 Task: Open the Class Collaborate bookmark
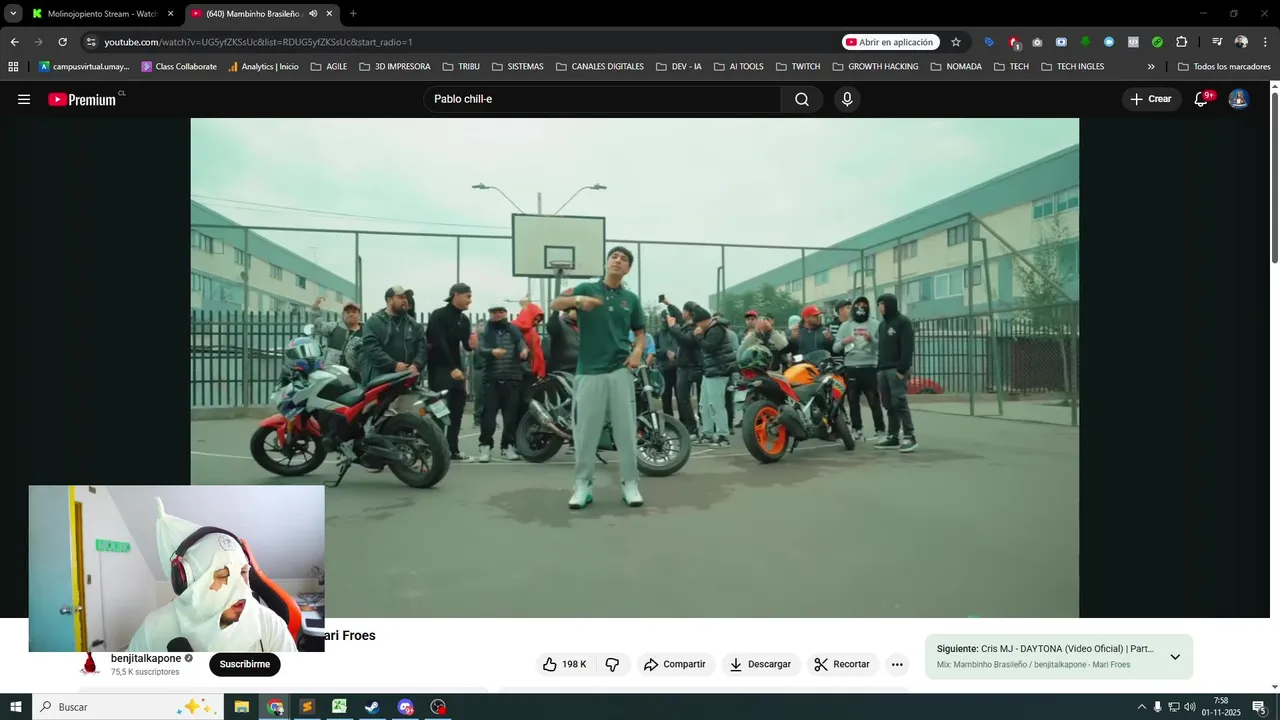click(179, 67)
